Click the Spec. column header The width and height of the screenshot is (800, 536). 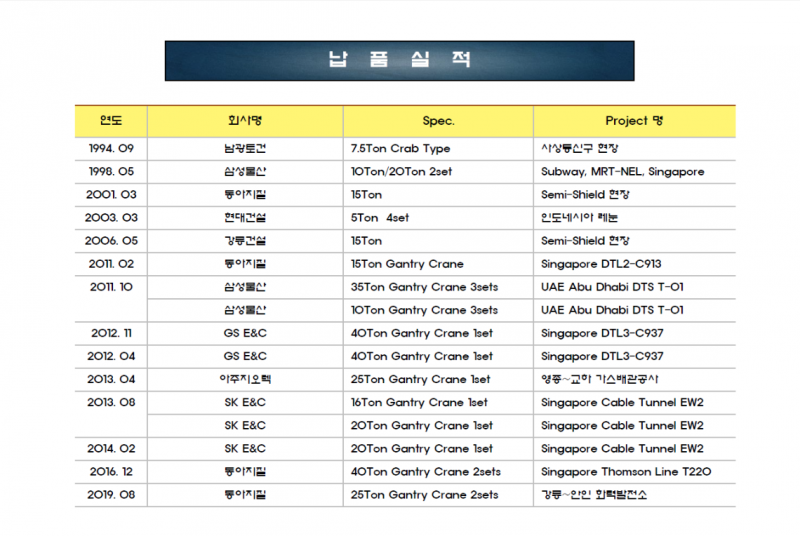[438, 121]
